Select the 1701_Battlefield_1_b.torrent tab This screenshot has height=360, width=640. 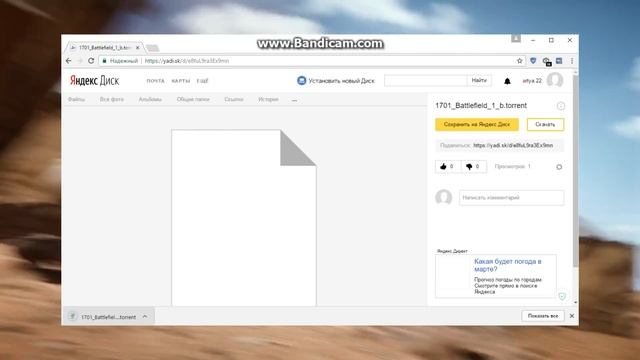tap(104, 48)
